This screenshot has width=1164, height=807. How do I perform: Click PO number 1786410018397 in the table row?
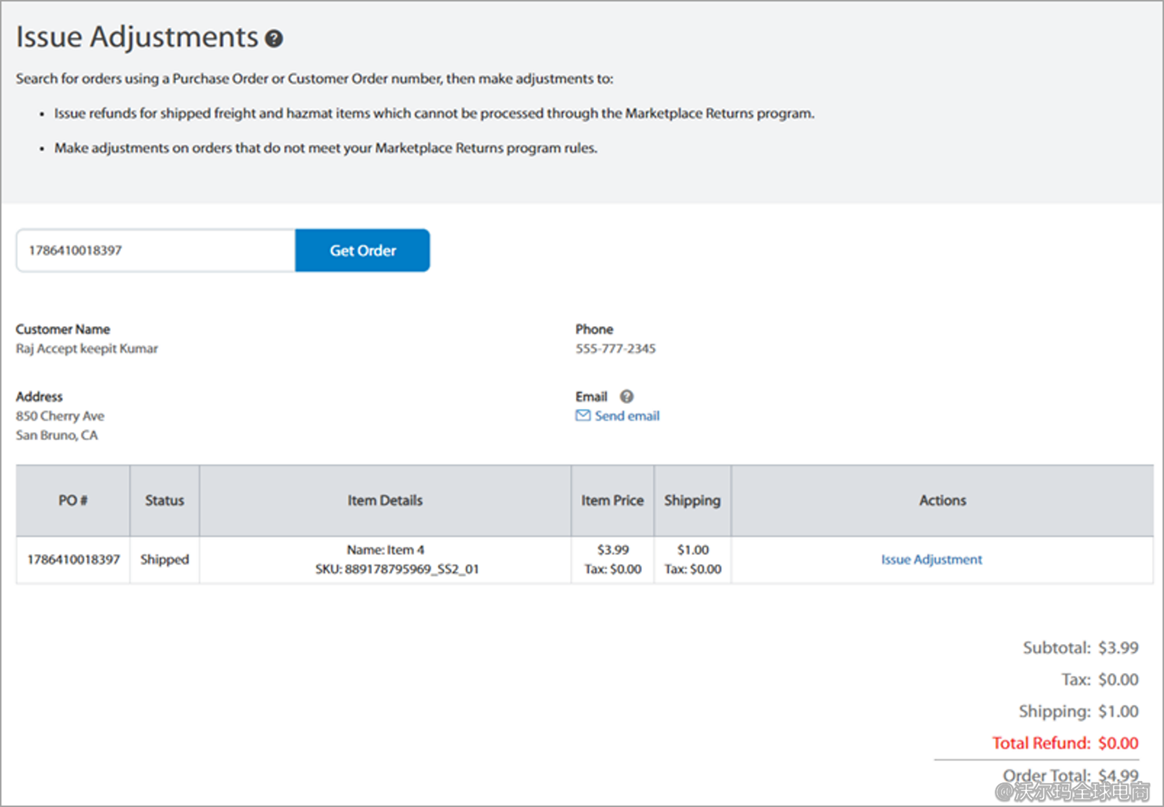coord(73,560)
